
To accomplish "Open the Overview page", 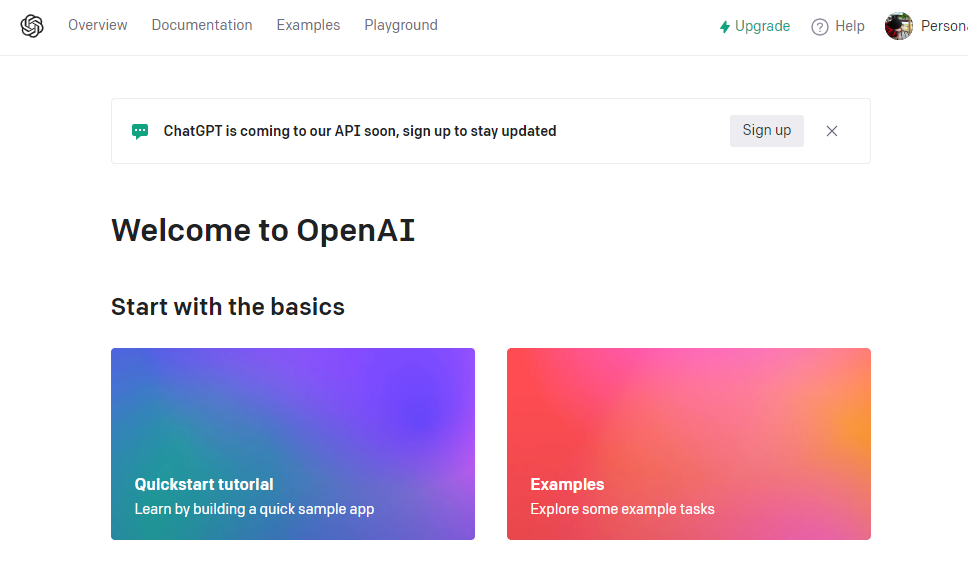I will coord(98,25).
